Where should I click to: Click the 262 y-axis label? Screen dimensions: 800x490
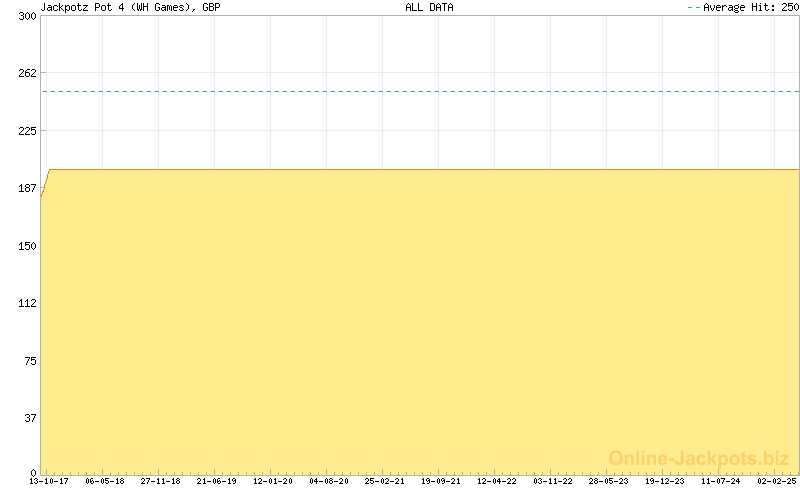(26, 73)
